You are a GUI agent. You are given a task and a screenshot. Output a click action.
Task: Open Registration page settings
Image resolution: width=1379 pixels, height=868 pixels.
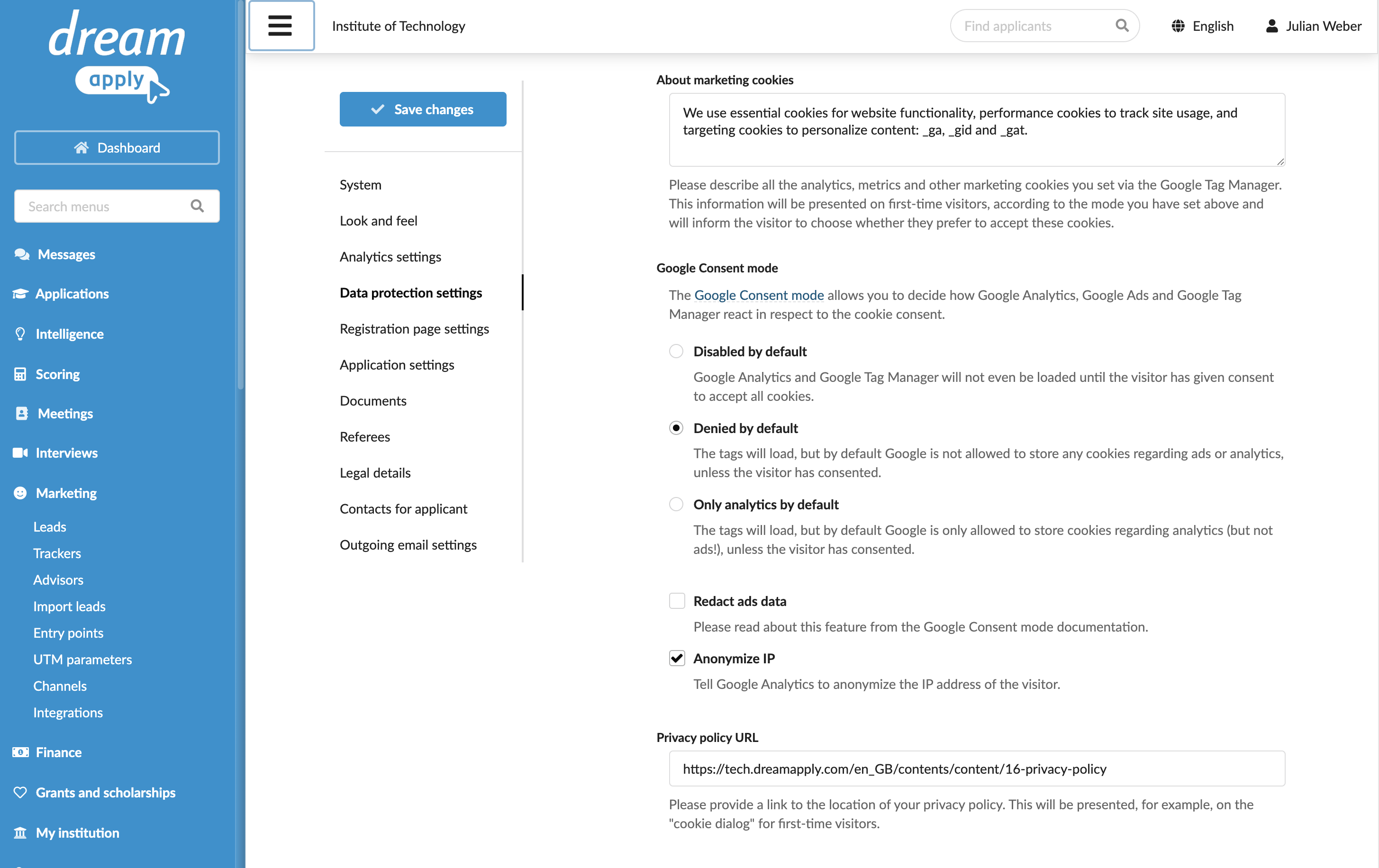(415, 329)
